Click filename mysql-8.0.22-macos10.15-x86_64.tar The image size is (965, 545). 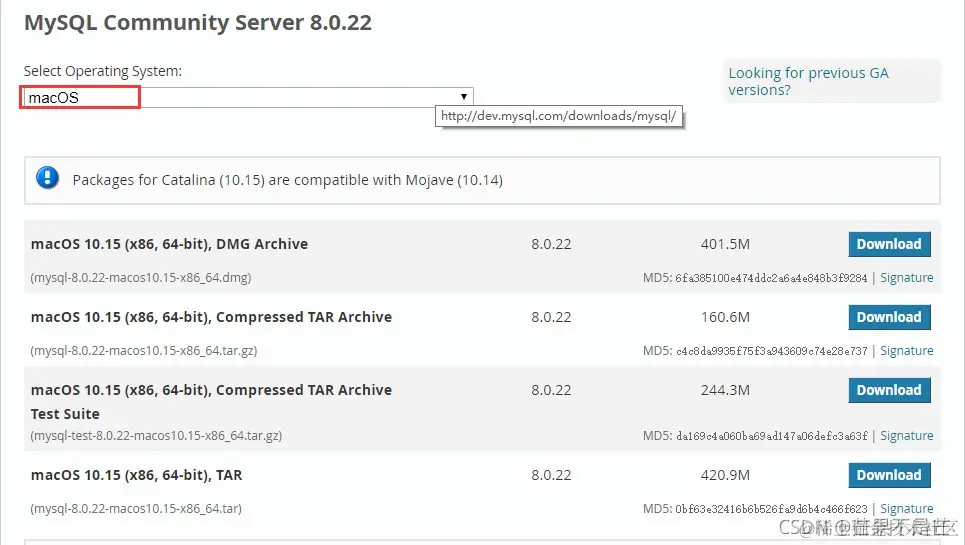pyautogui.click(x=136, y=509)
